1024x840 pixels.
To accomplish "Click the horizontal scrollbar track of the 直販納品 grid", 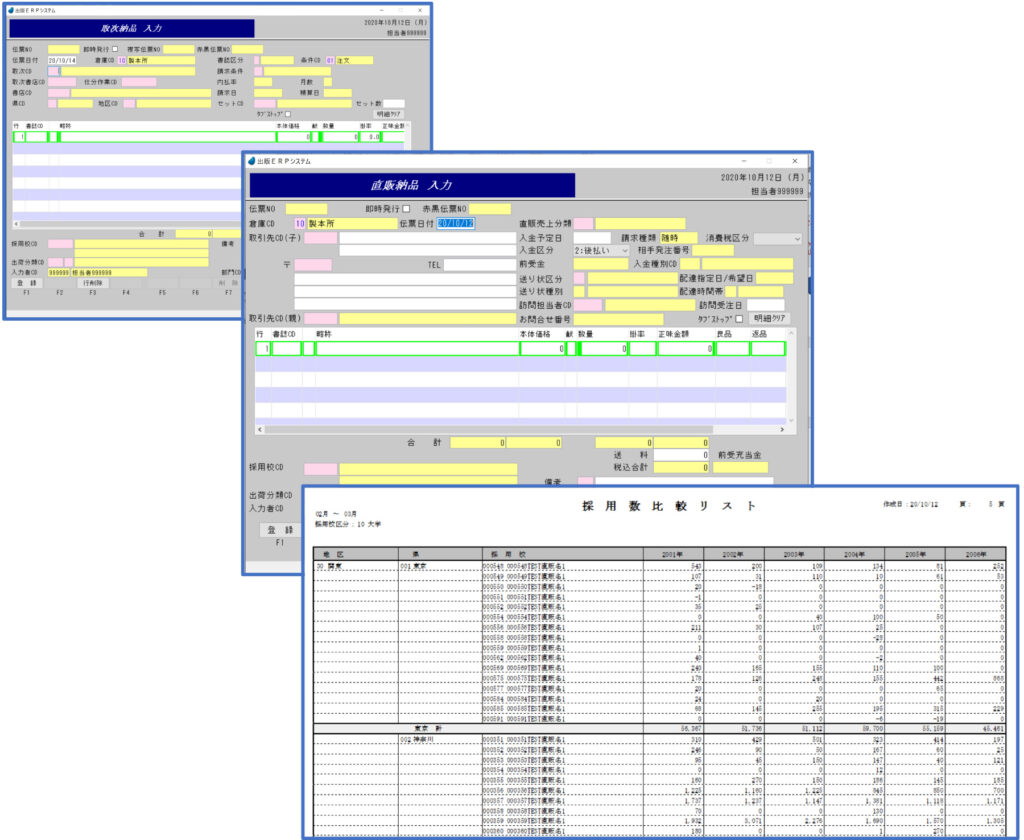I will click(x=520, y=429).
